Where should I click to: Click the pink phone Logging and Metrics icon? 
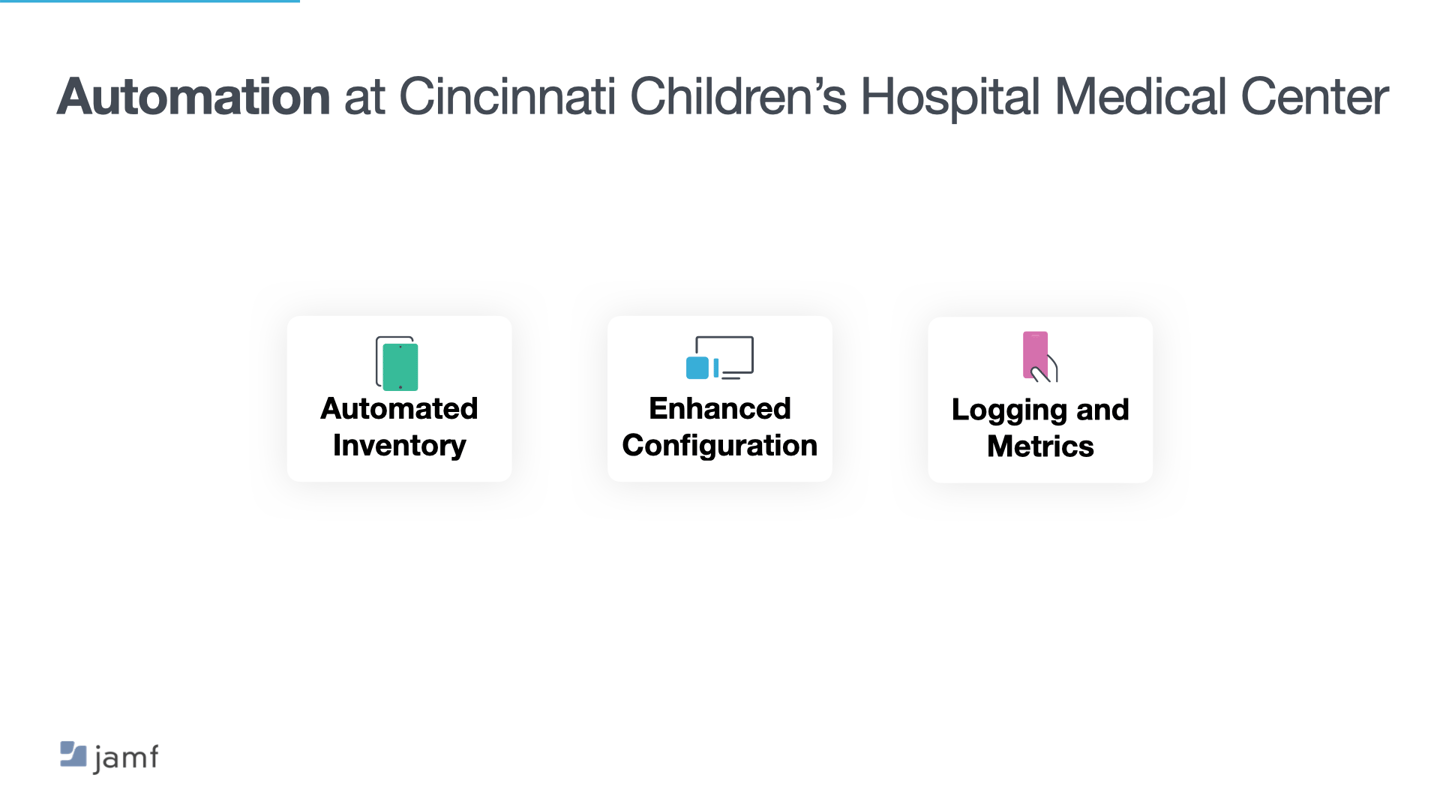(x=1040, y=357)
